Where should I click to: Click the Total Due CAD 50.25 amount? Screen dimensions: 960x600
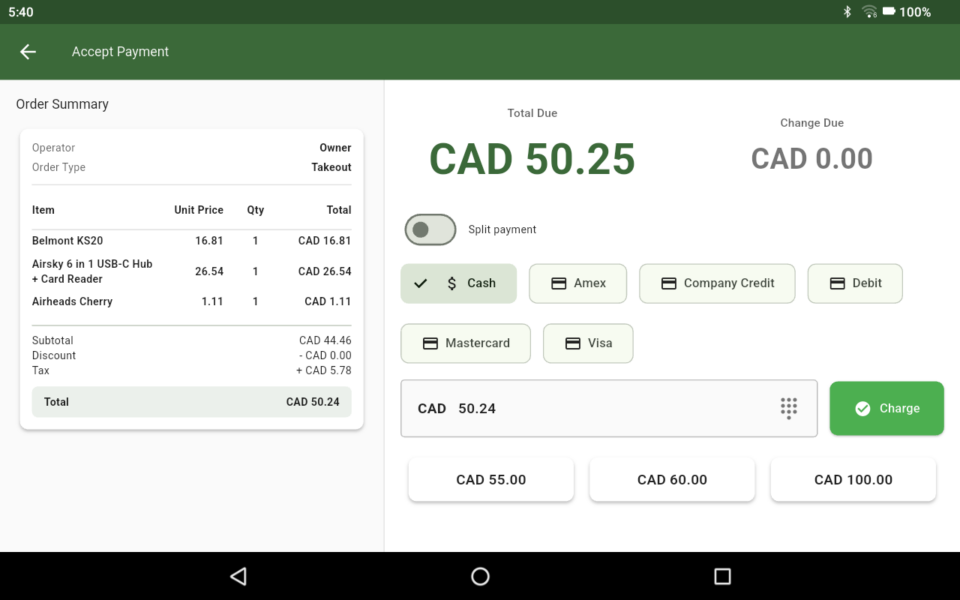pos(532,159)
